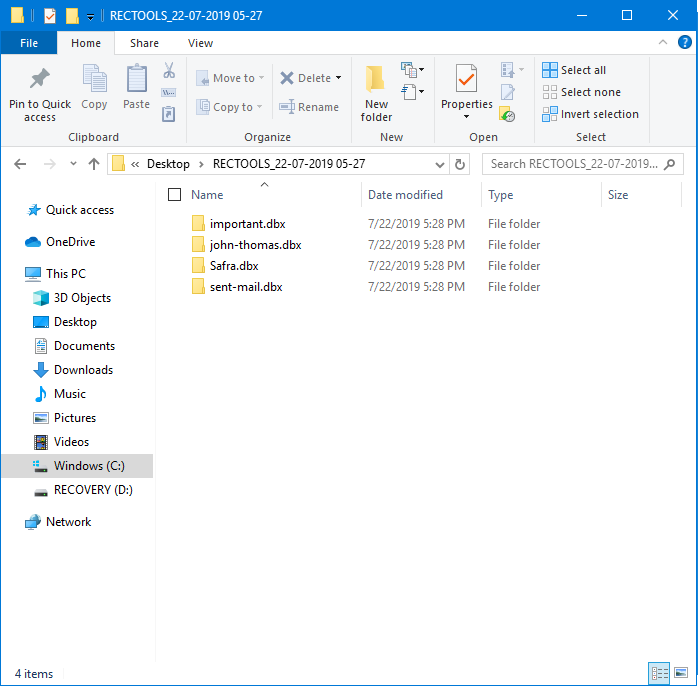The height and width of the screenshot is (687, 698).
Task: Select Windows (C:) drive
Action: [78, 466]
